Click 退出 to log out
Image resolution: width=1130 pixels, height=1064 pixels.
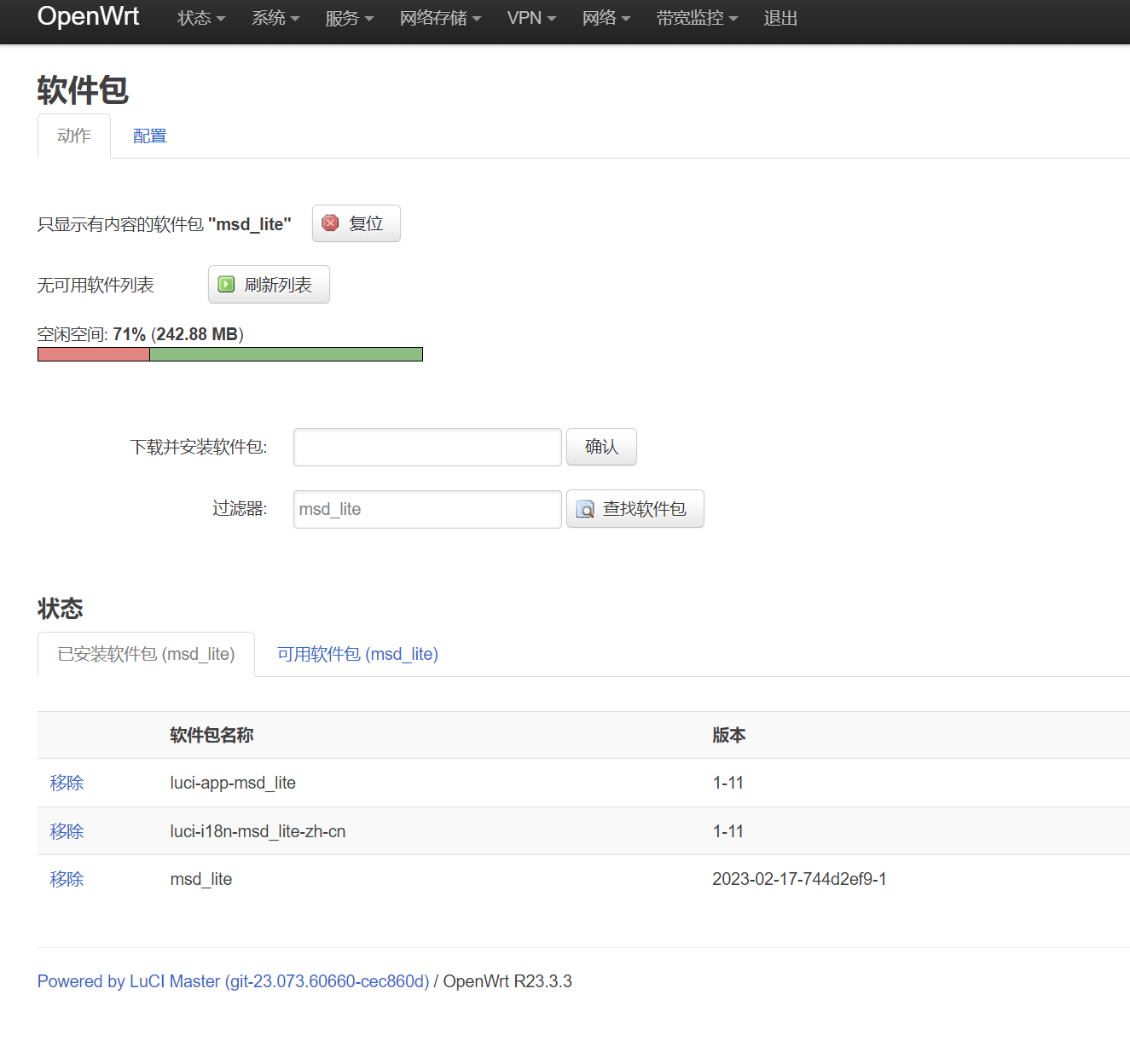point(779,18)
